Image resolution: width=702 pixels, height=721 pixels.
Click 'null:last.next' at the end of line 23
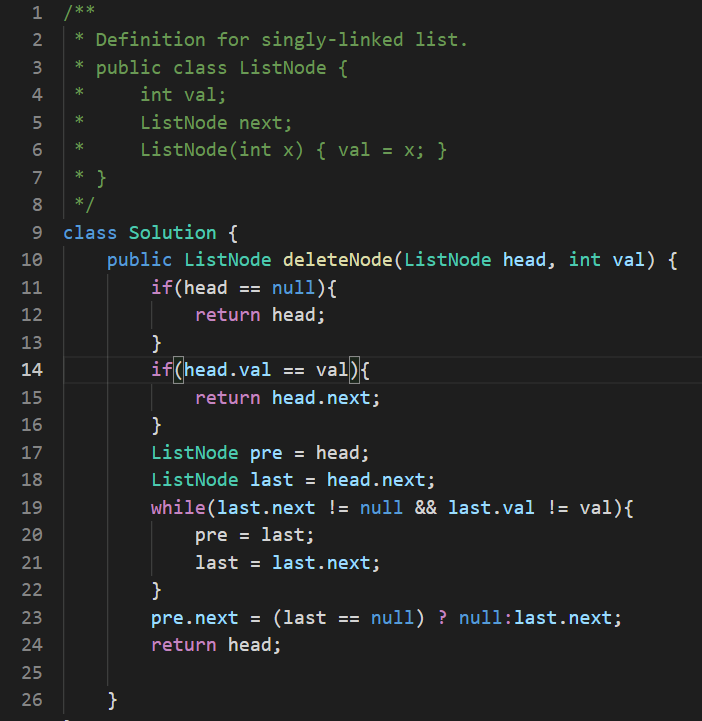point(535,618)
